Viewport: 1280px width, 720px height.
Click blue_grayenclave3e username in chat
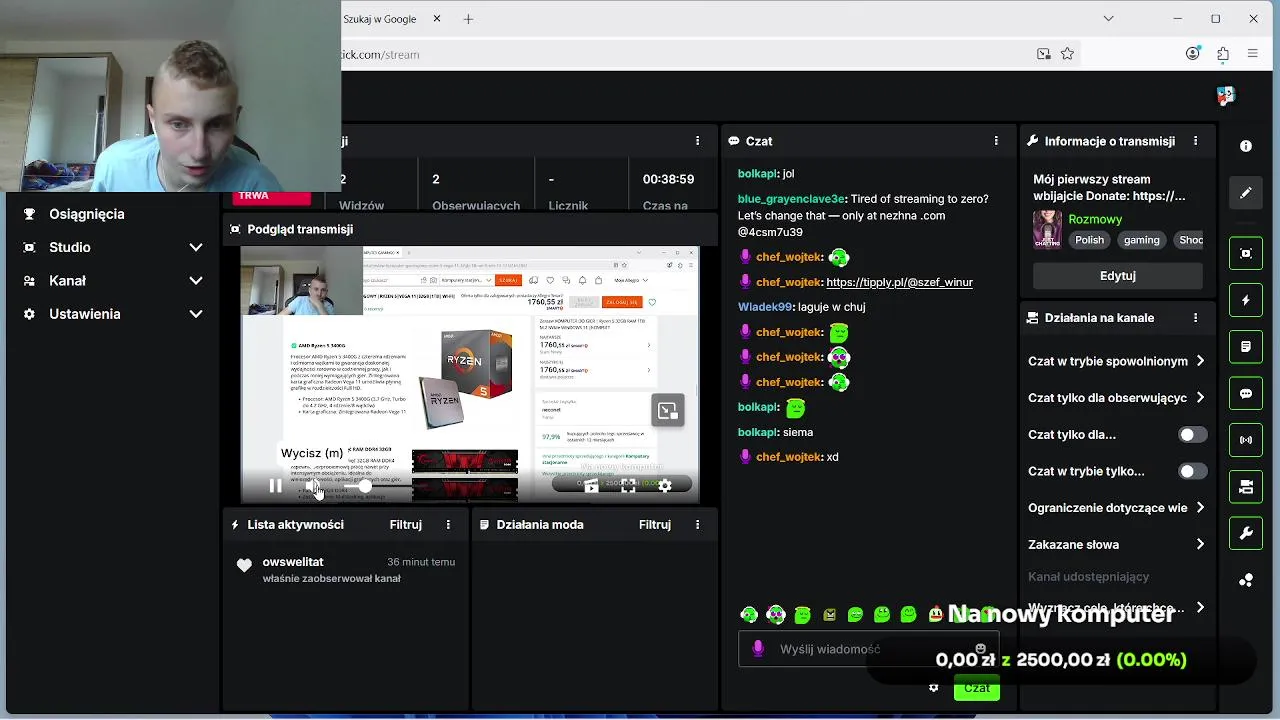pos(792,199)
